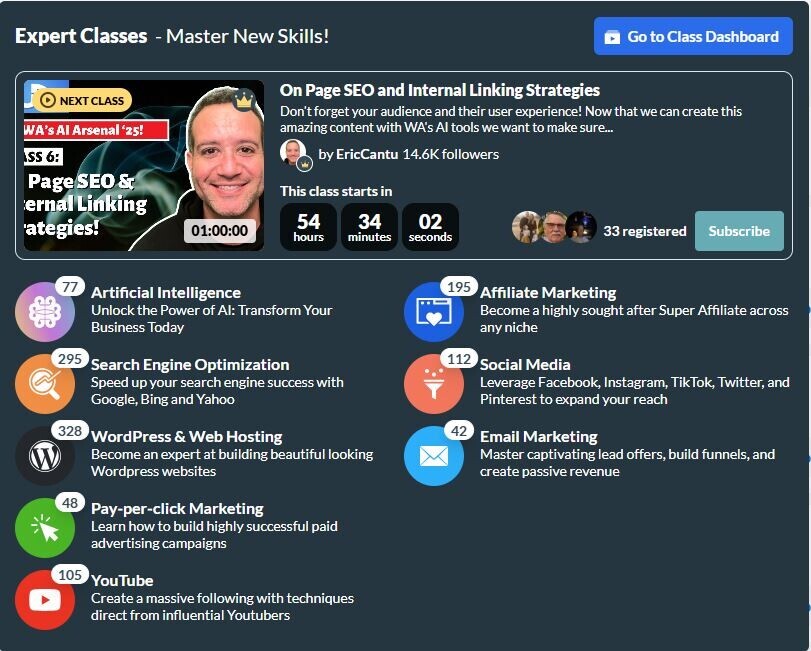Subscribe to the next class
This screenshot has height=651, width=811.
[739, 231]
